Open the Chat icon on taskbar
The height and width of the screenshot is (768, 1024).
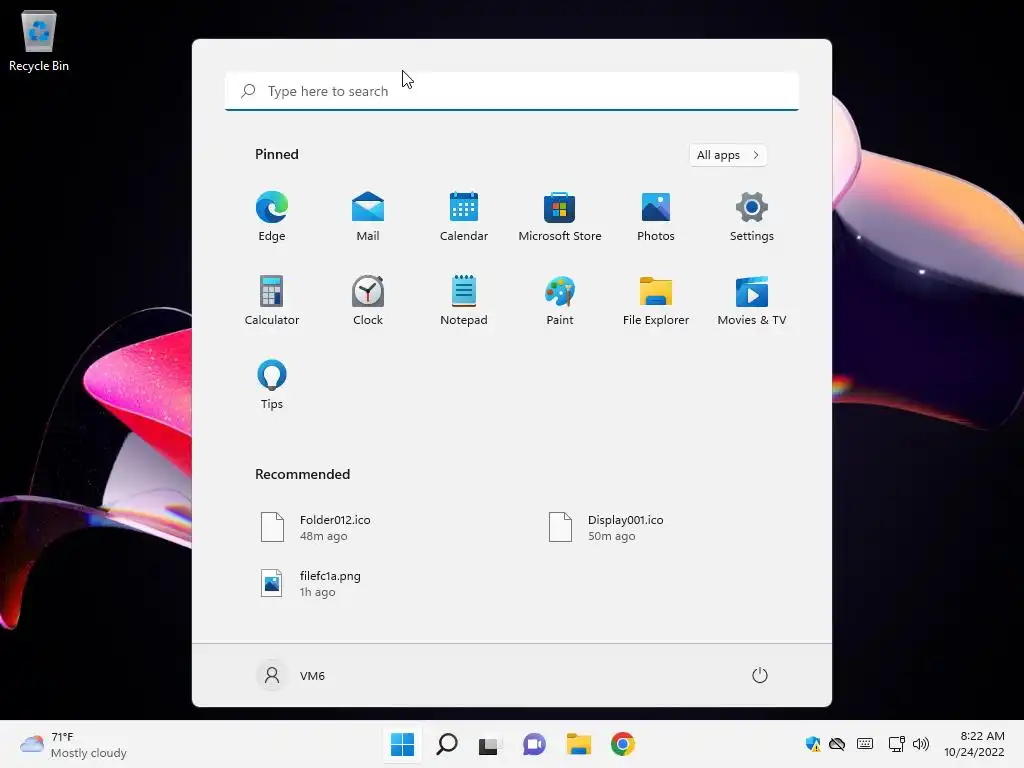pos(534,744)
